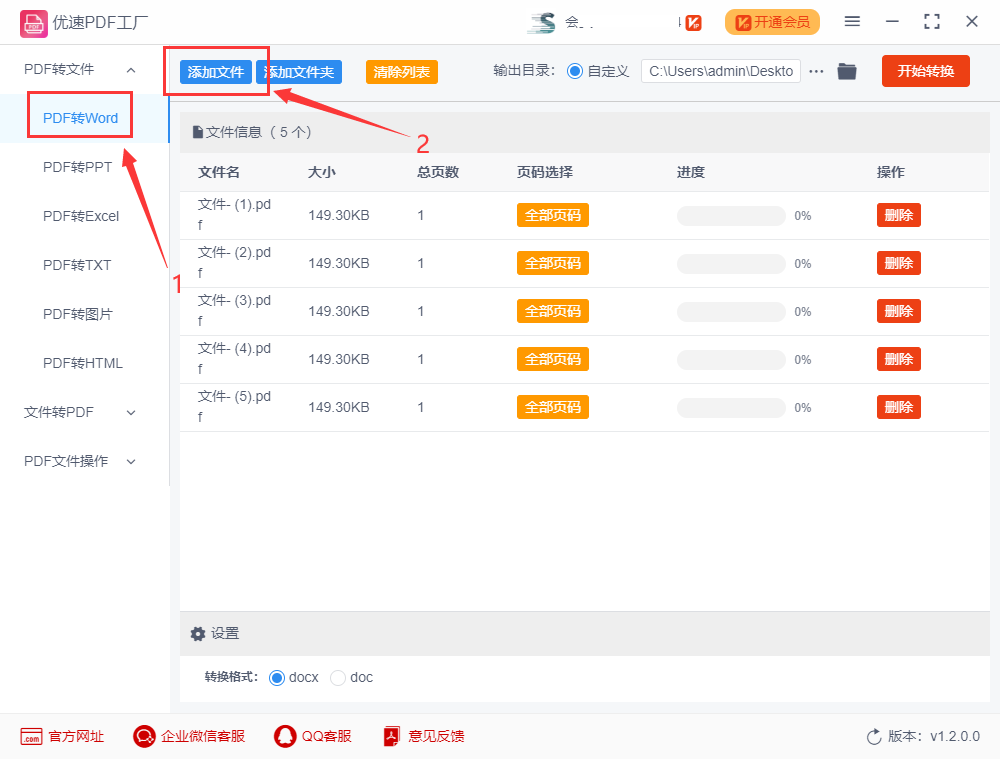Select PDF转HTML in the sidebar
The image size is (1000, 760).
tap(83, 363)
